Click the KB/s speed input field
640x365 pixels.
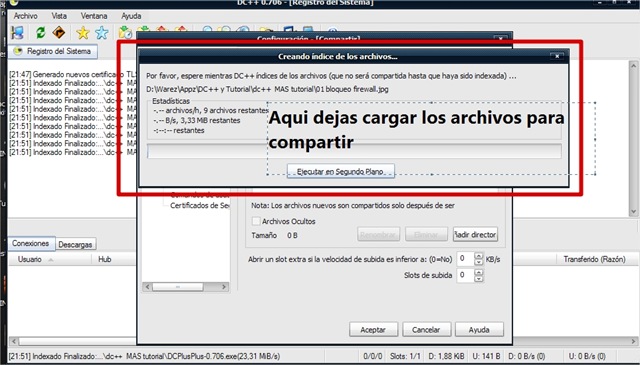point(465,259)
